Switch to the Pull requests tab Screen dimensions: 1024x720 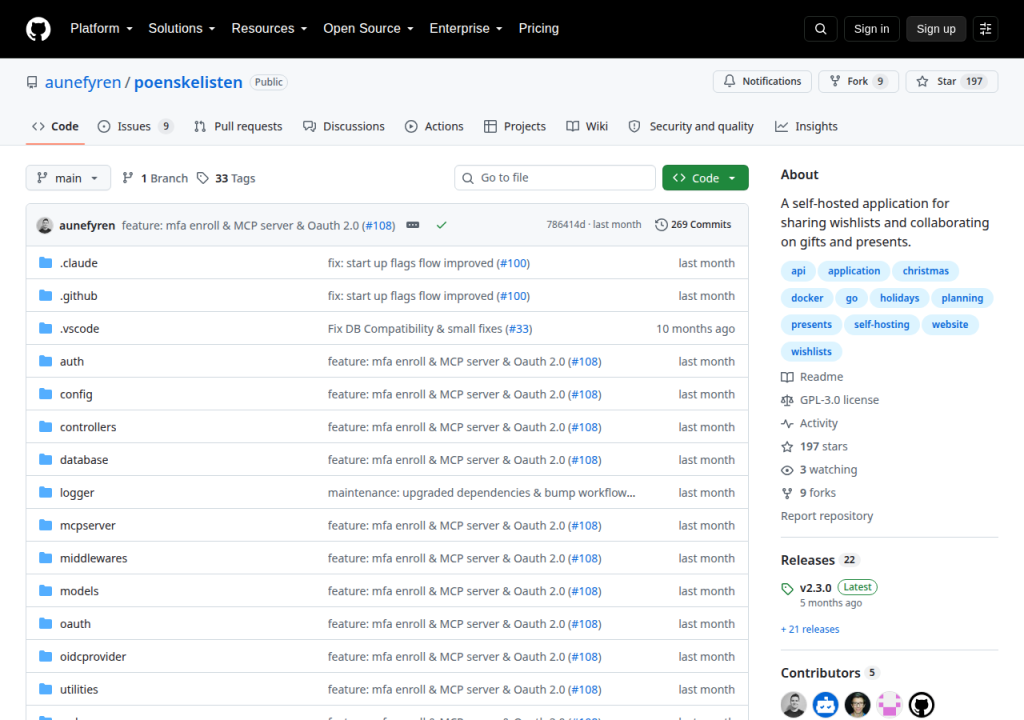pos(238,127)
